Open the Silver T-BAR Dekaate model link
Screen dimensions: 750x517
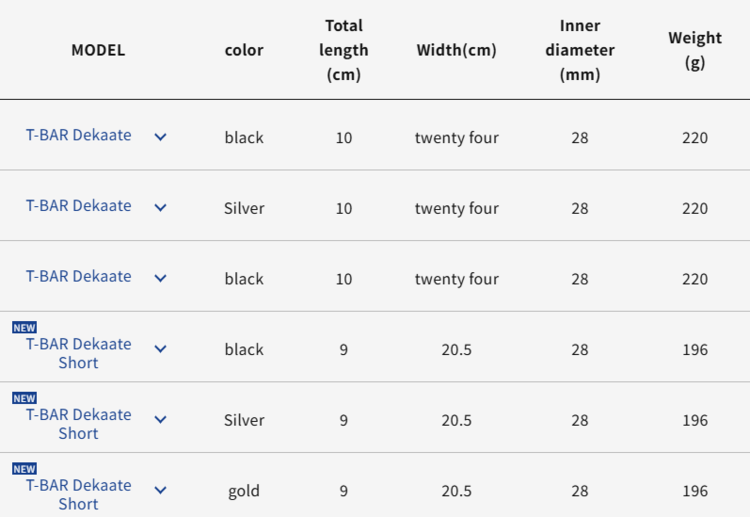pyautogui.click(x=78, y=206)
